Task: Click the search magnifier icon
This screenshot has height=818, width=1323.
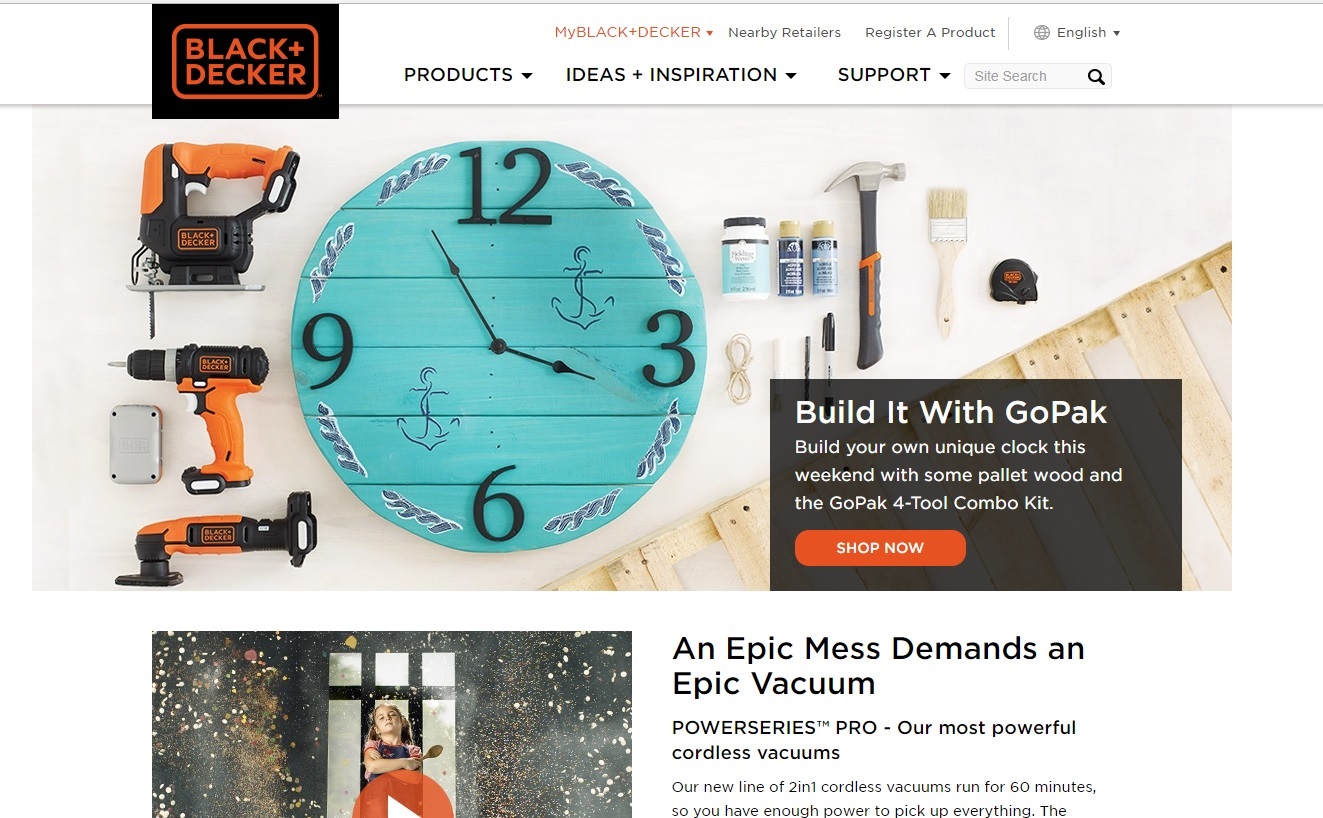Action: click(1096, 77)
